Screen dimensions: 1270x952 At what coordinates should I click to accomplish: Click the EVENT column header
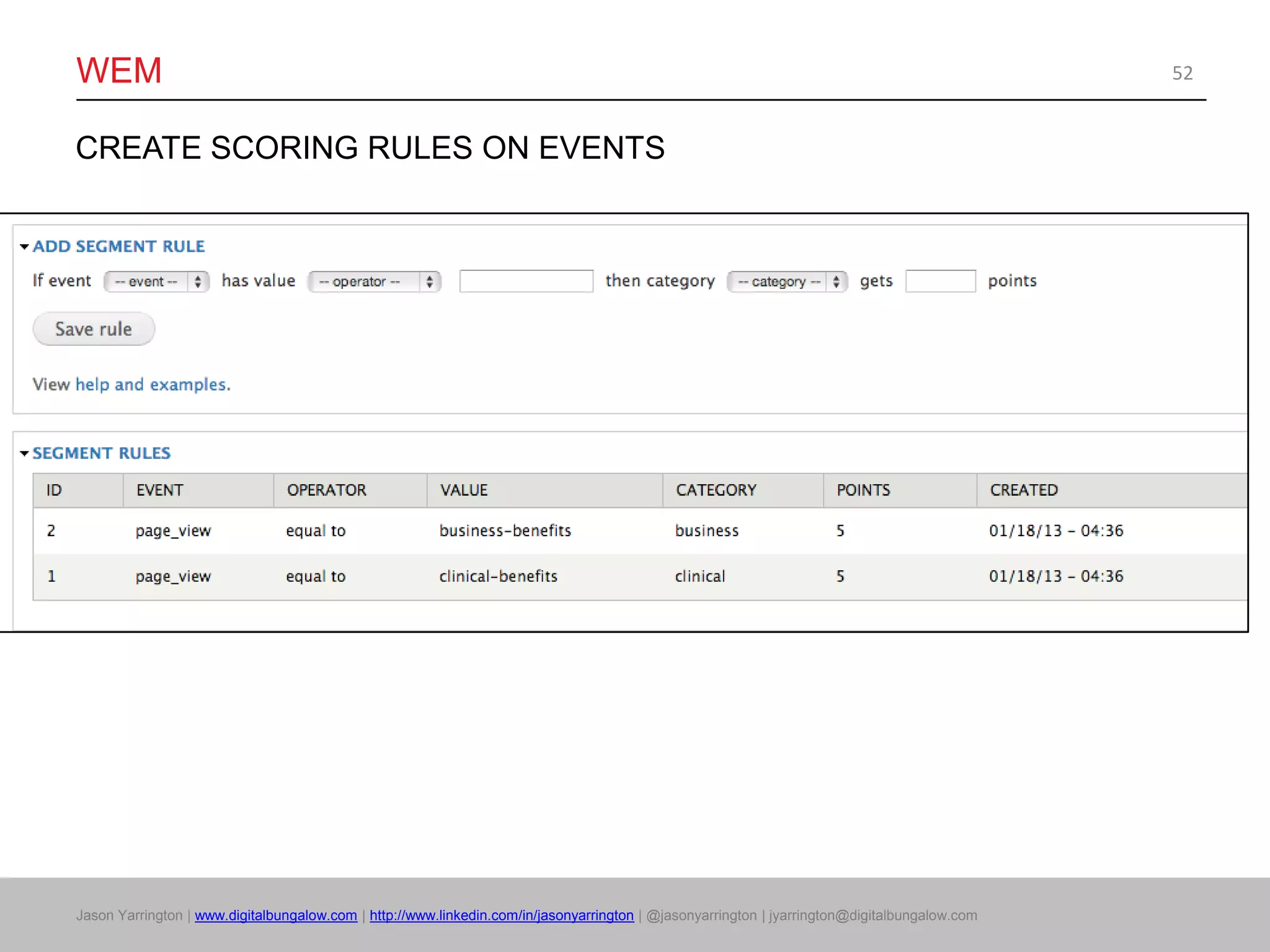[198, 490]
